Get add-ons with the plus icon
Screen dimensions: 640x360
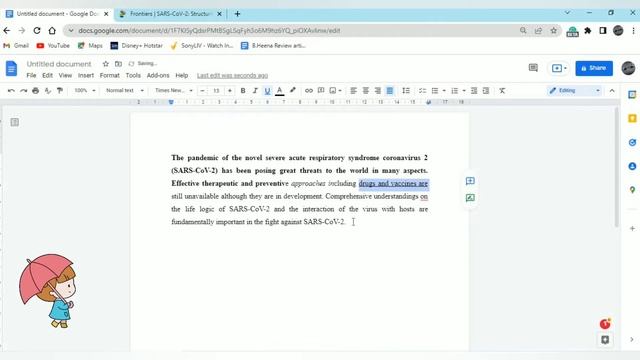point(632,229)
